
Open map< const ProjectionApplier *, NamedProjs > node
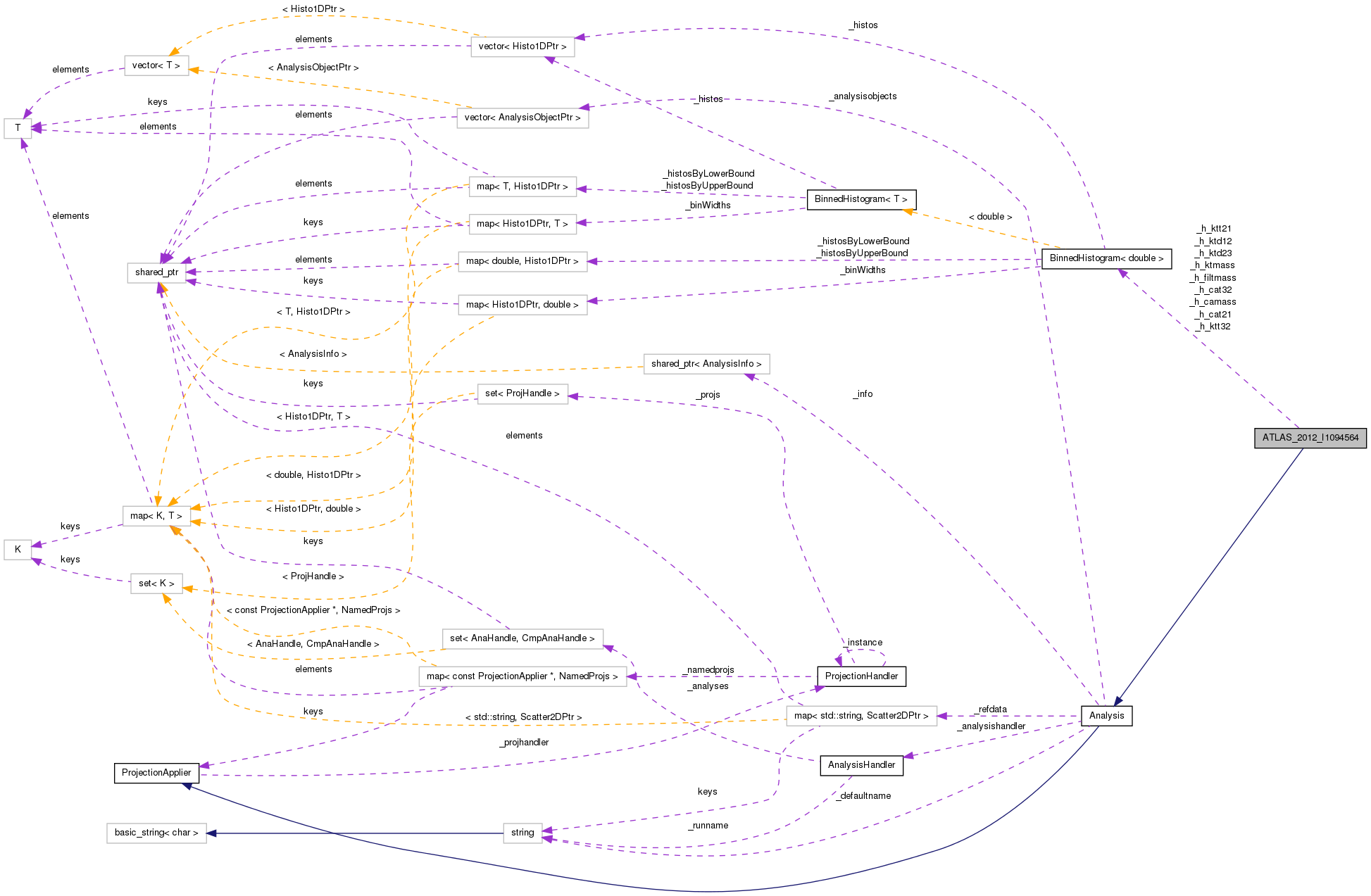pyautogui.click(x=522, y=676)
